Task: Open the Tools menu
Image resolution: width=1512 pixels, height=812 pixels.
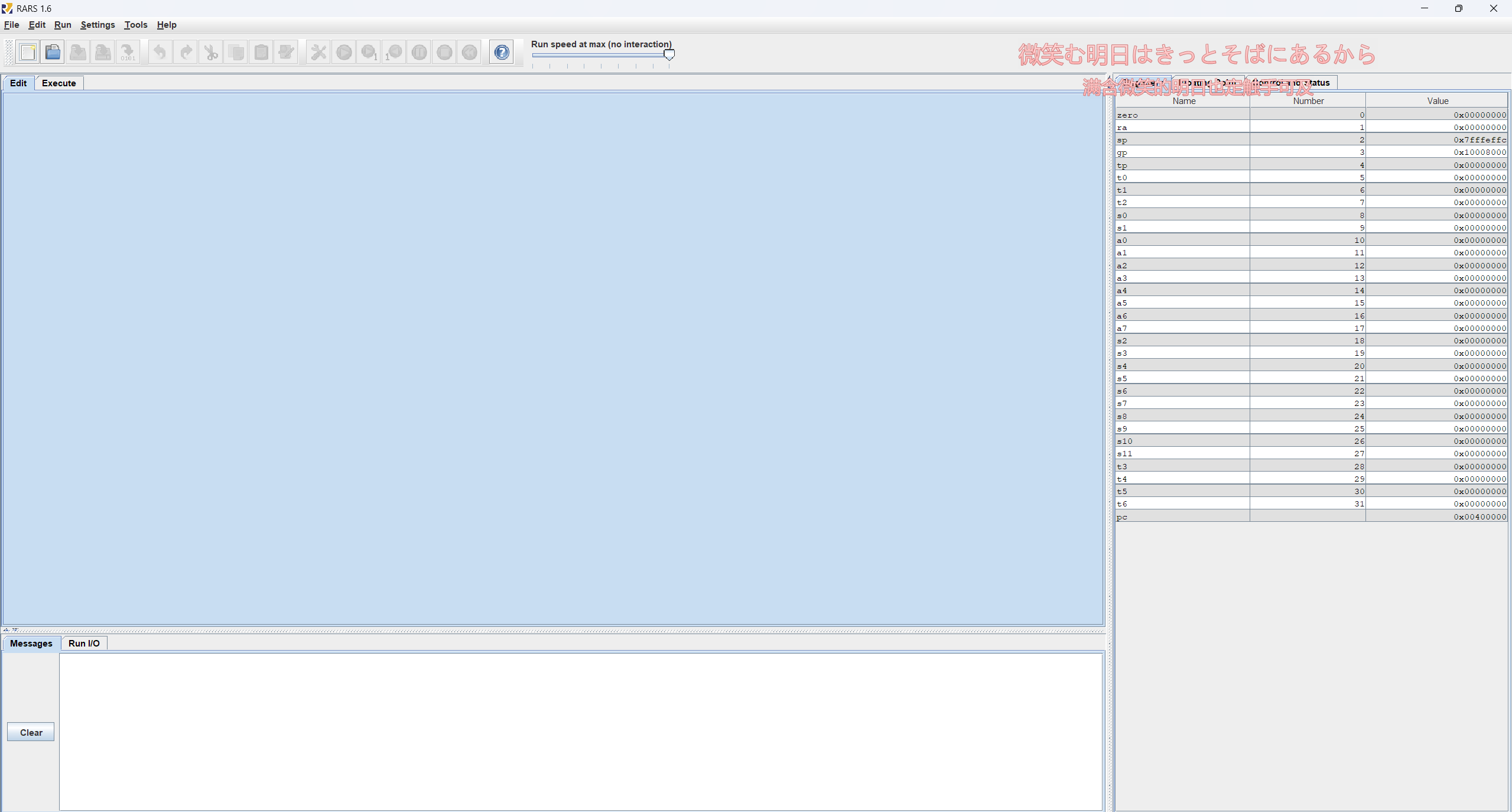Action: coord(135,25)
